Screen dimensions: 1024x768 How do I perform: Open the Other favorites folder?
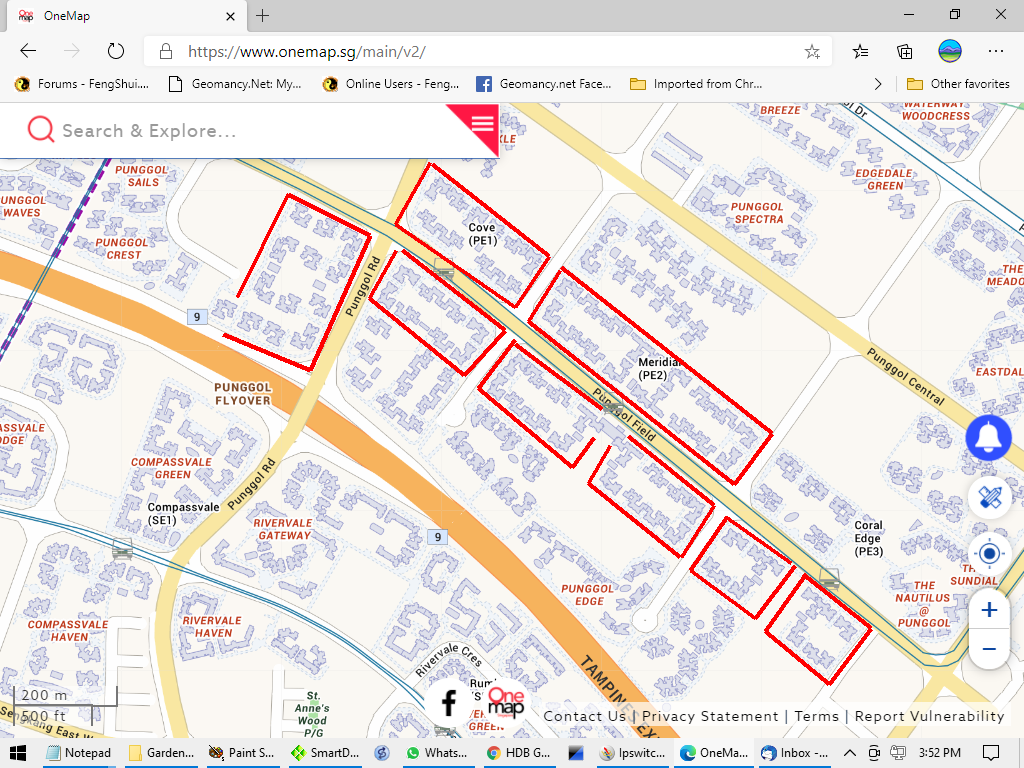[958, 84]
